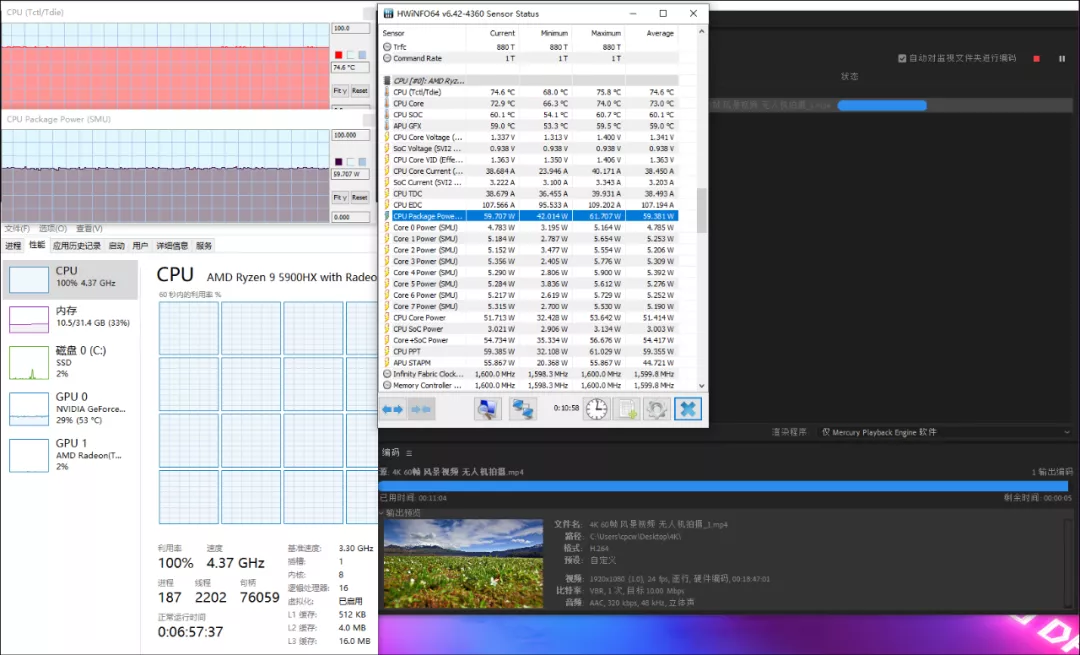Click CPU EDC lightning icon
Image resolution: width=1080 pixels, height=655 pixels.
387,205
